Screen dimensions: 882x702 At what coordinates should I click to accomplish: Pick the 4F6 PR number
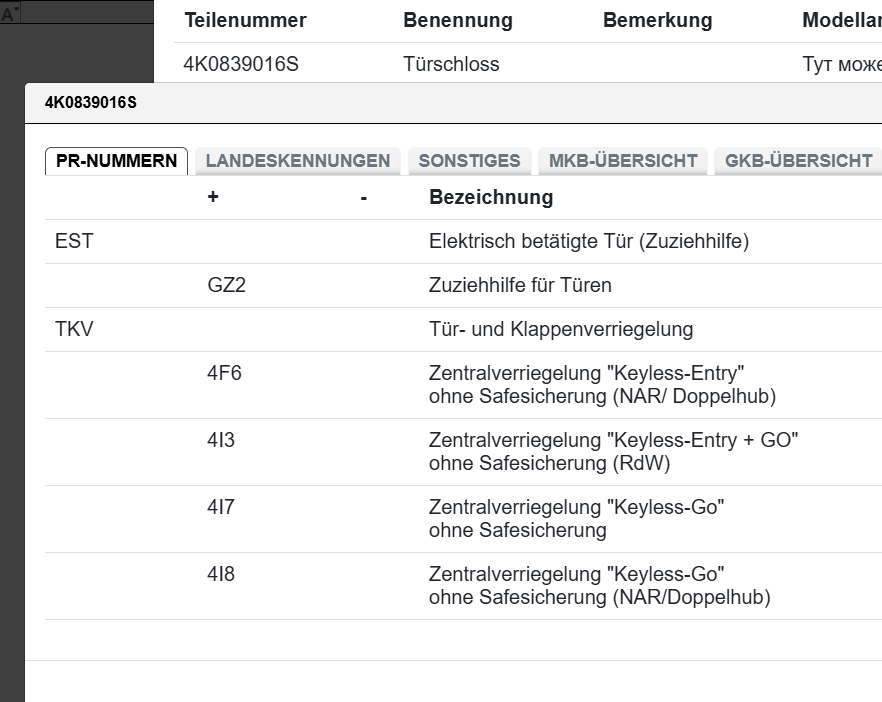click(x=224, y=374)
